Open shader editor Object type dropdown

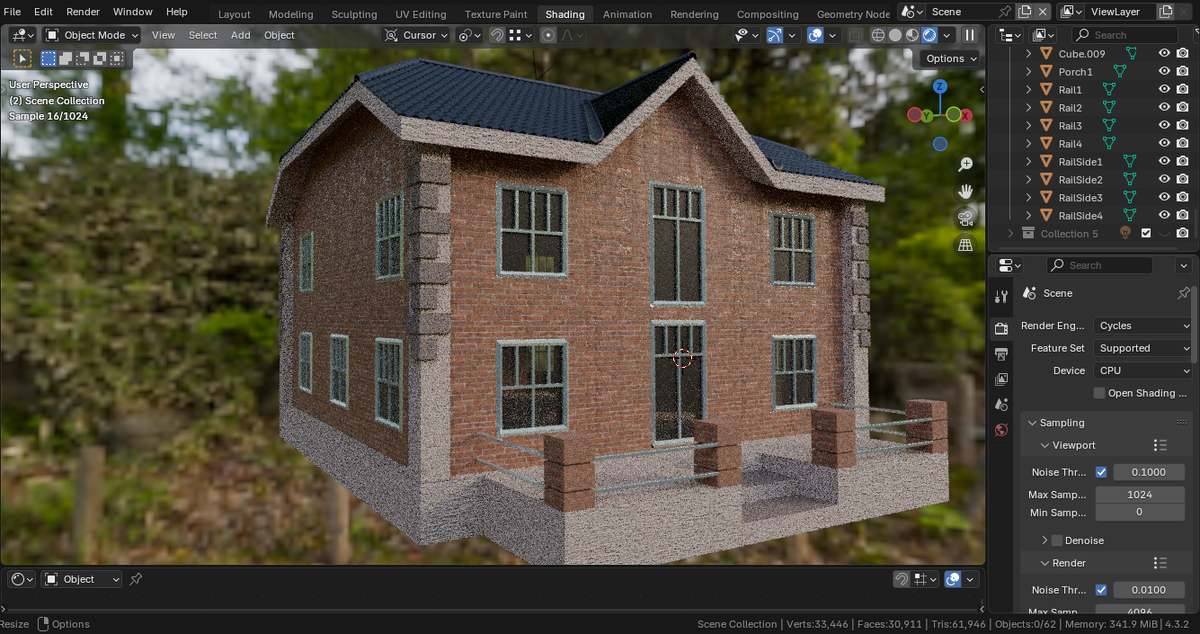tap(82, 579)
